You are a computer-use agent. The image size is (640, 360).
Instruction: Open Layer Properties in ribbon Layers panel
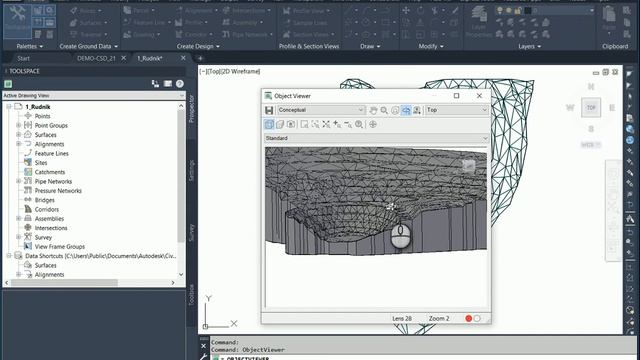coord(479,22)
